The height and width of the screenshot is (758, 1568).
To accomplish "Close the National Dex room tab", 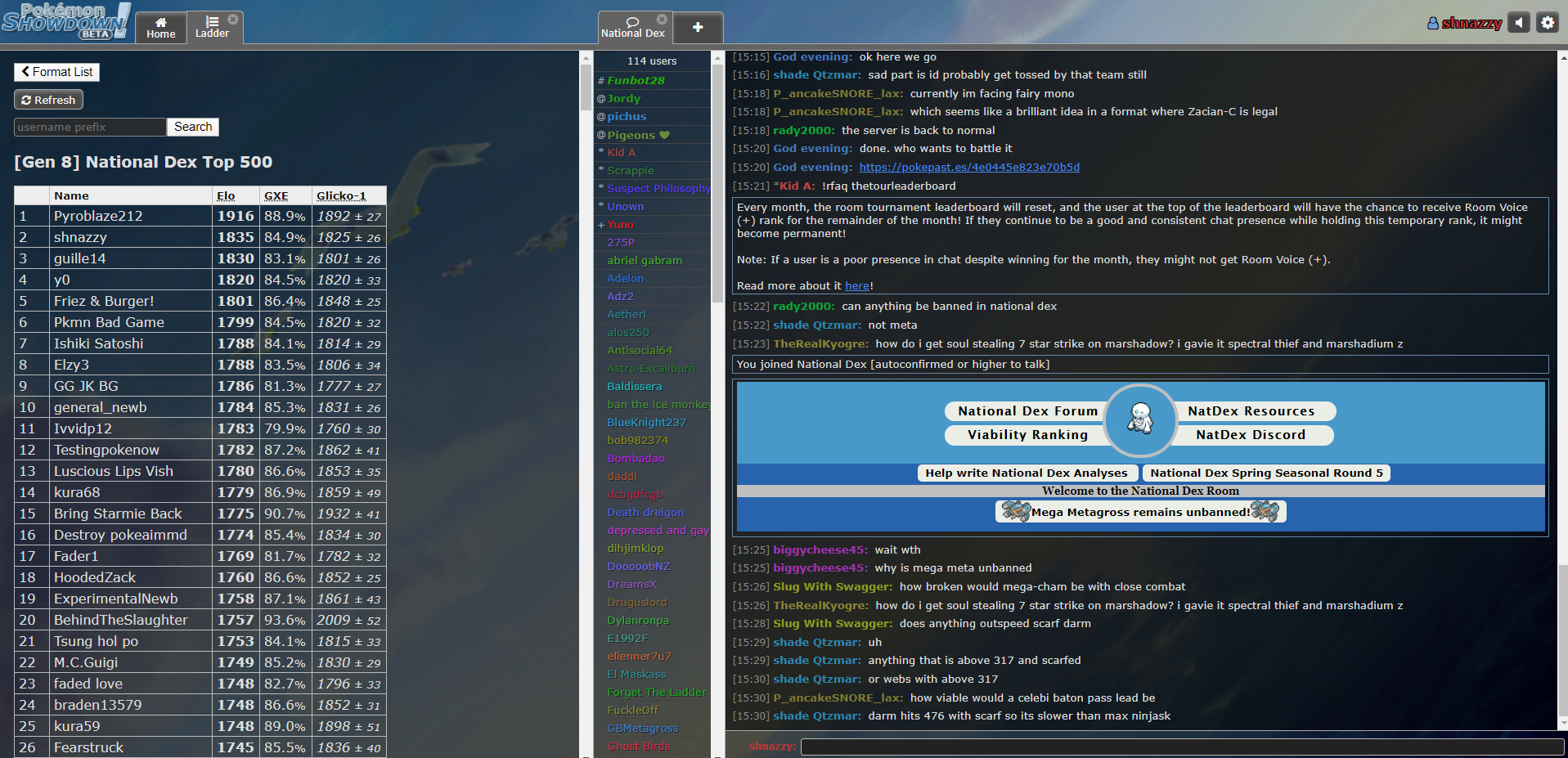I will 662,19.
